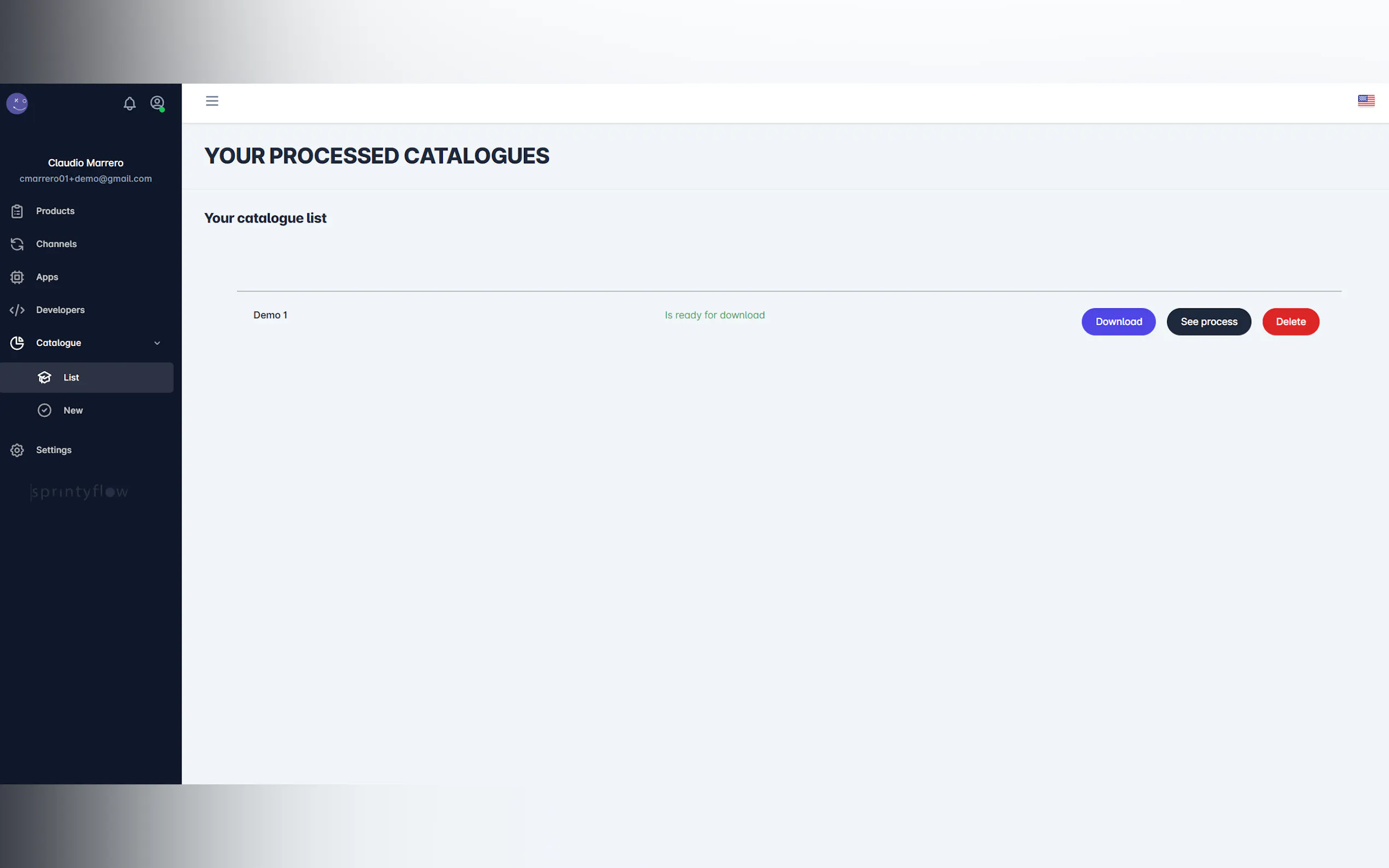Click the Channels sync icon
1389x868 pixels.
[17, 244]
